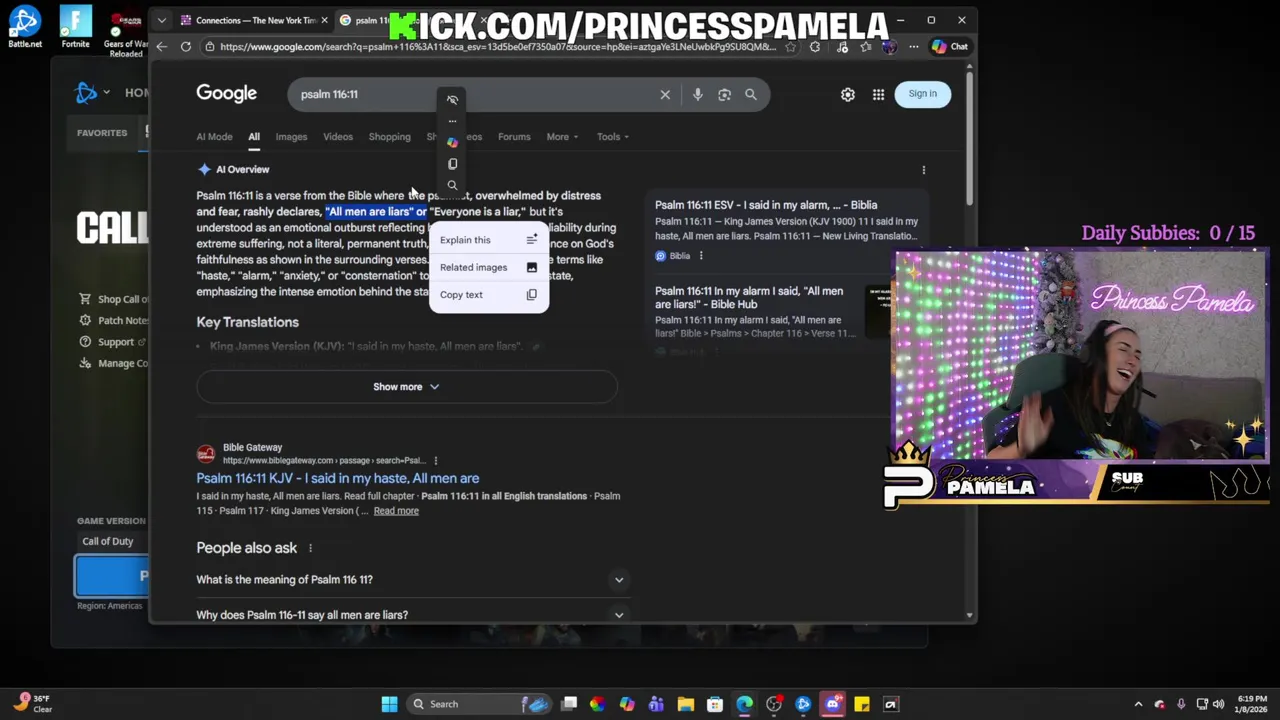Open three-dot menu next to People also ask

pos(310,548)
